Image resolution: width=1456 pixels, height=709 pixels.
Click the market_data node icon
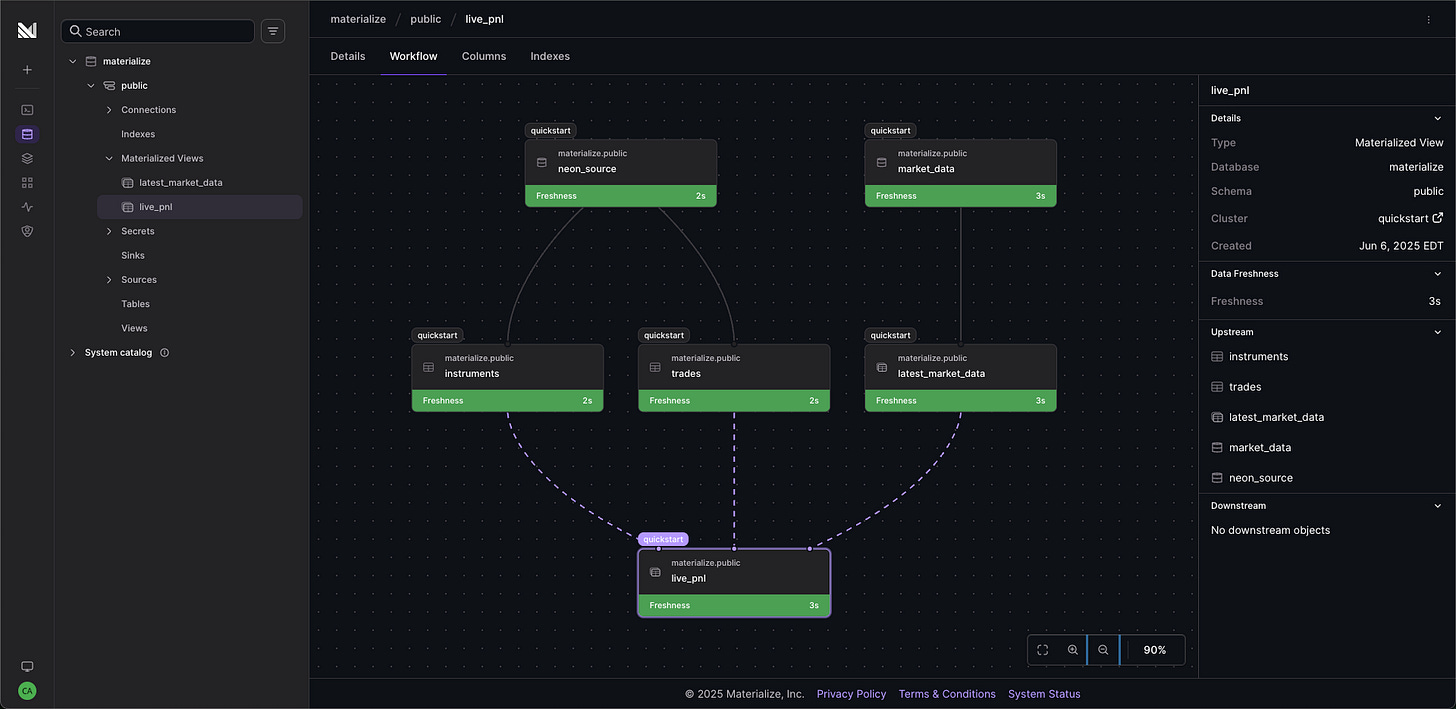point(882,162)
